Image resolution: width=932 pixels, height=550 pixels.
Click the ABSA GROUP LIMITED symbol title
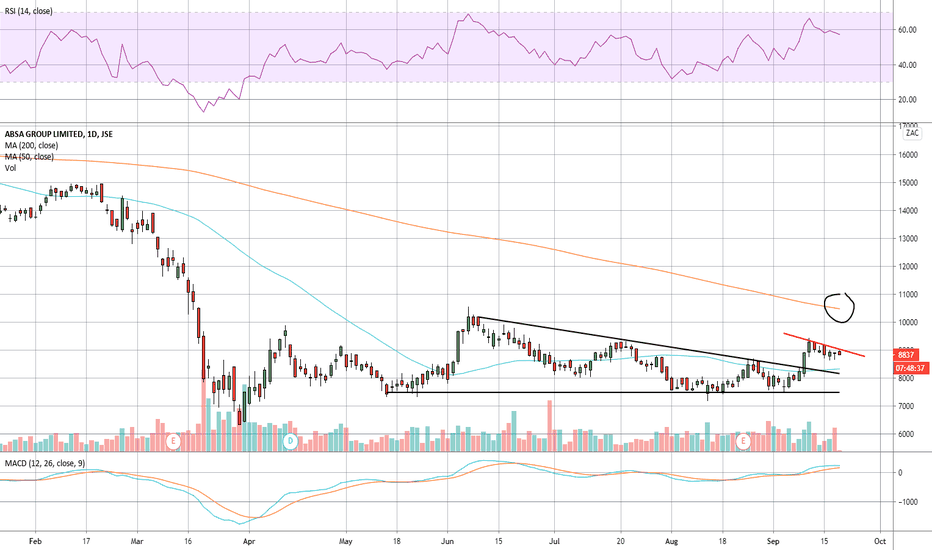click(58, 134)
